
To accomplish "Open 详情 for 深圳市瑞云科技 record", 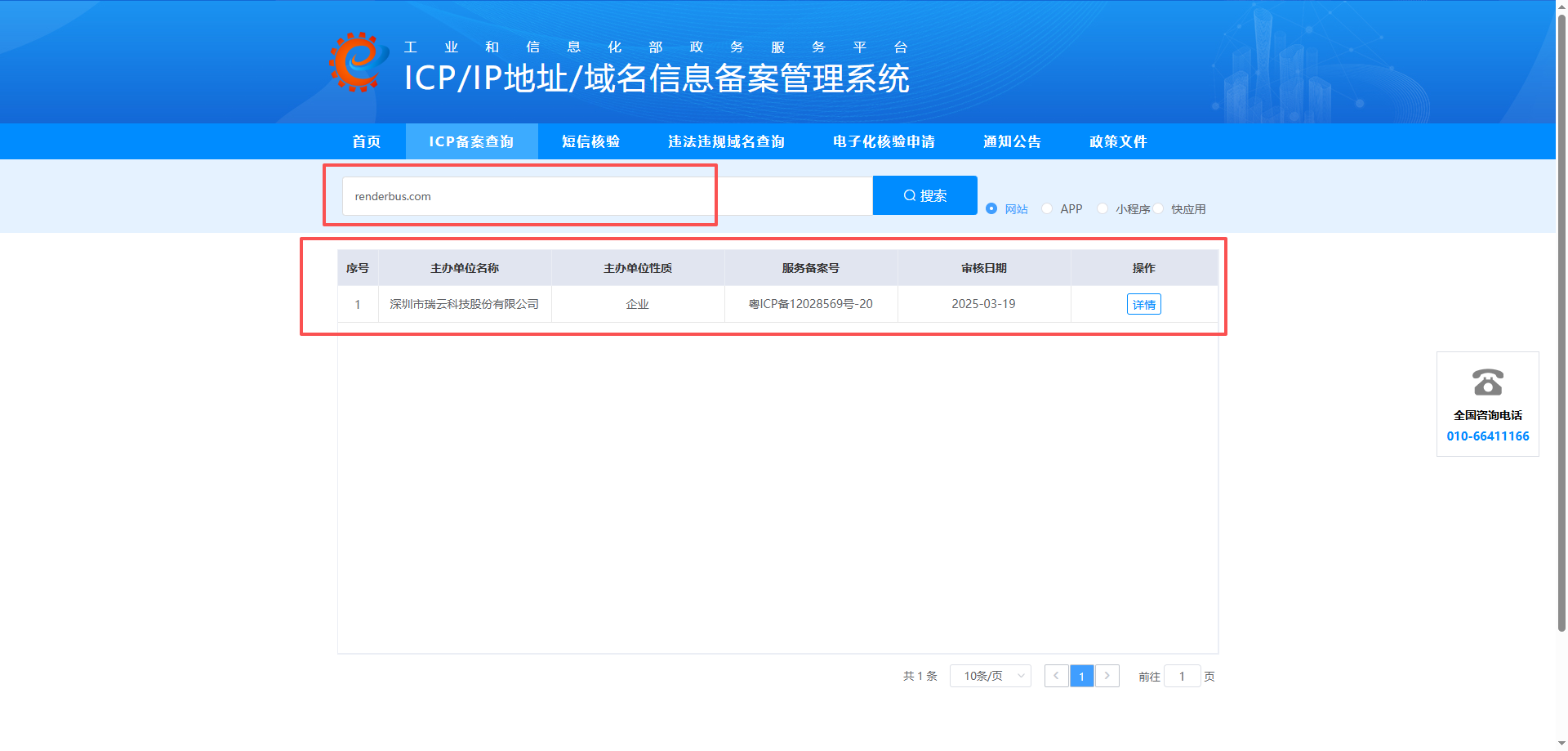I will pyautogui.click(x=1143, y=304).
